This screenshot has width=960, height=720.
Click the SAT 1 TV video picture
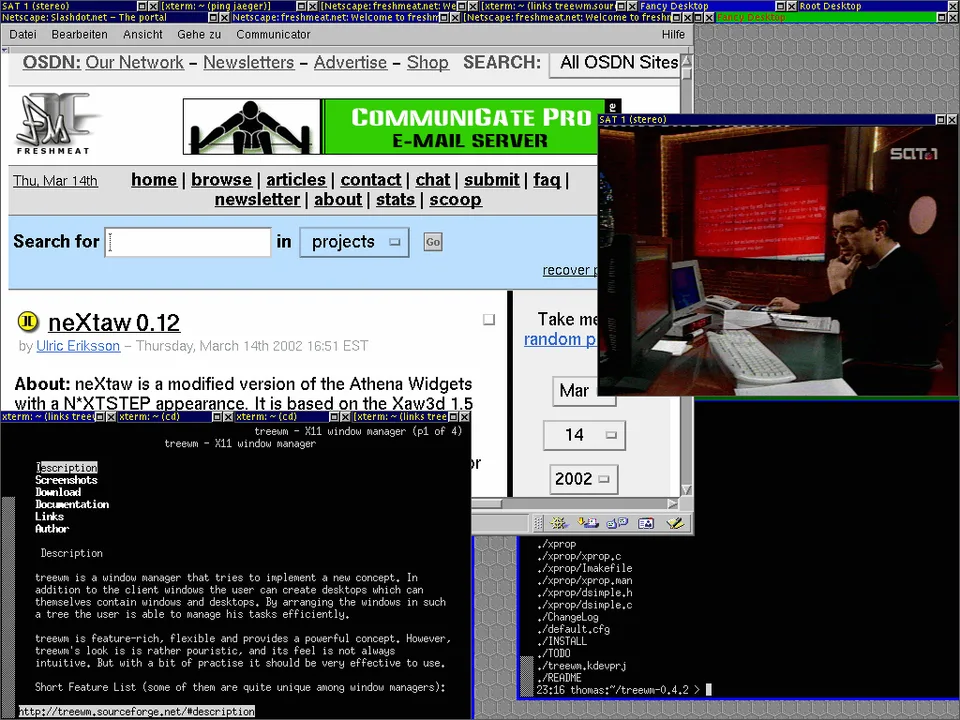pos(778,261)
